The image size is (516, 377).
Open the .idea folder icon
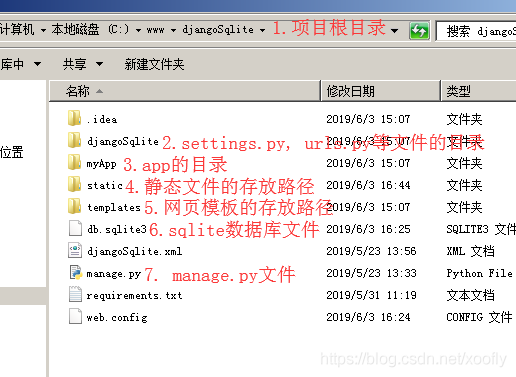point(74,118)
